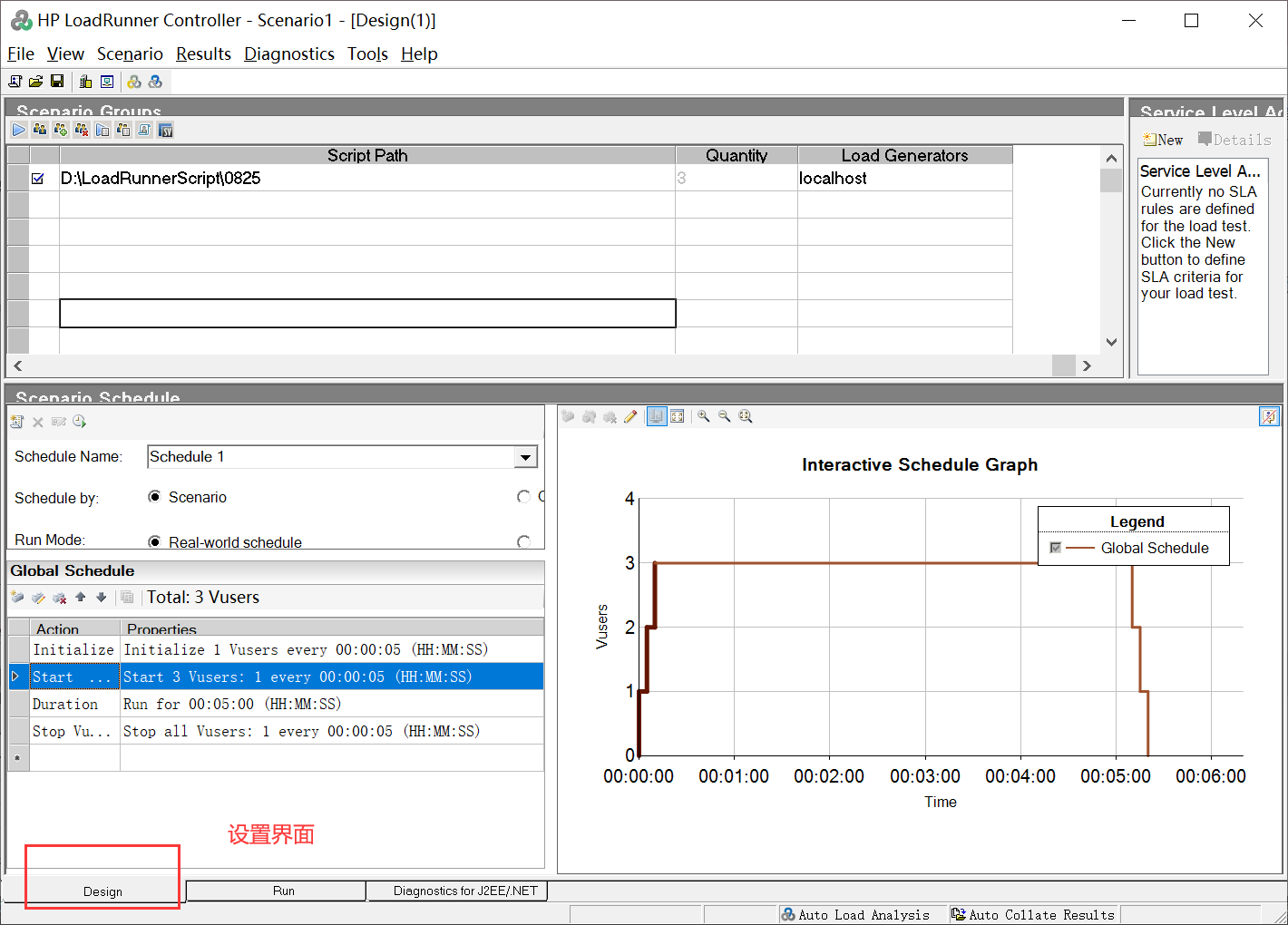Toggle Global Schedule legend checkbox
This screenshot has width=1288, height=925.
(x=1055, y=548)
